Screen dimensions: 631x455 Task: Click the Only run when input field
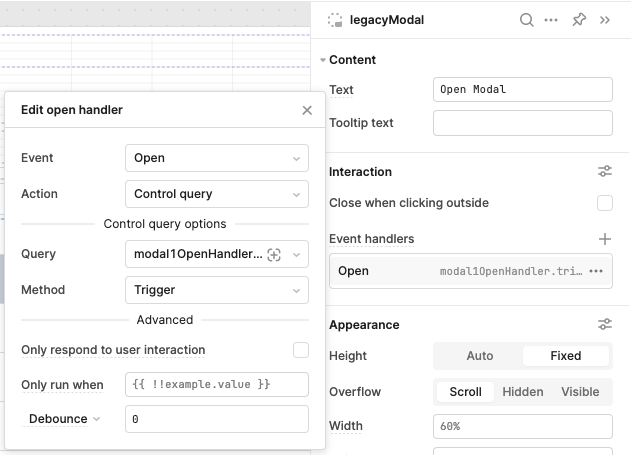click(217, 385)
